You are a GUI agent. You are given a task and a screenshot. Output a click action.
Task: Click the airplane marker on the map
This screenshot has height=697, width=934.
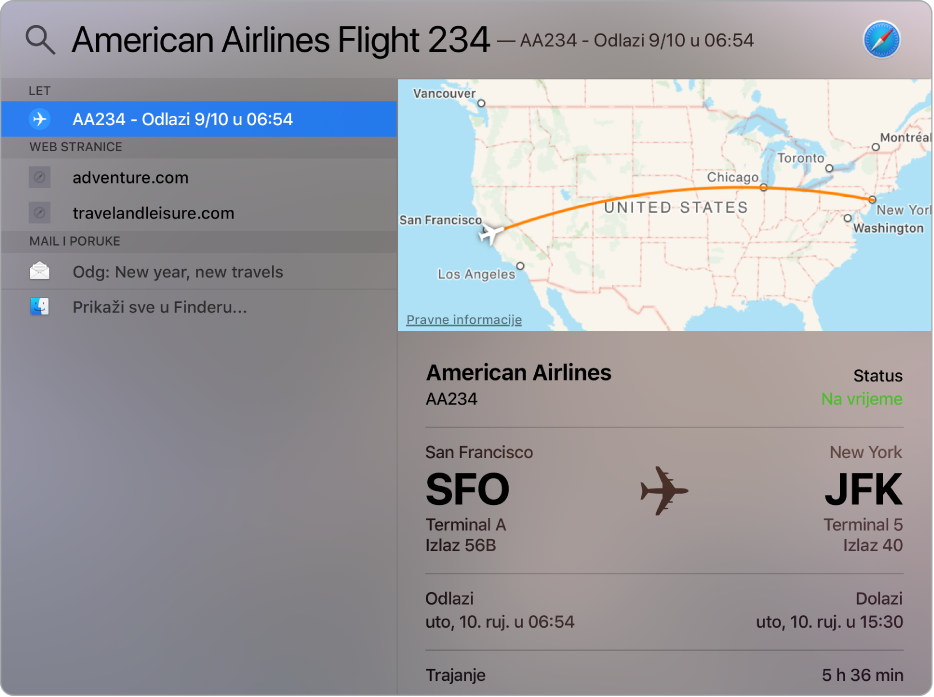490,235
